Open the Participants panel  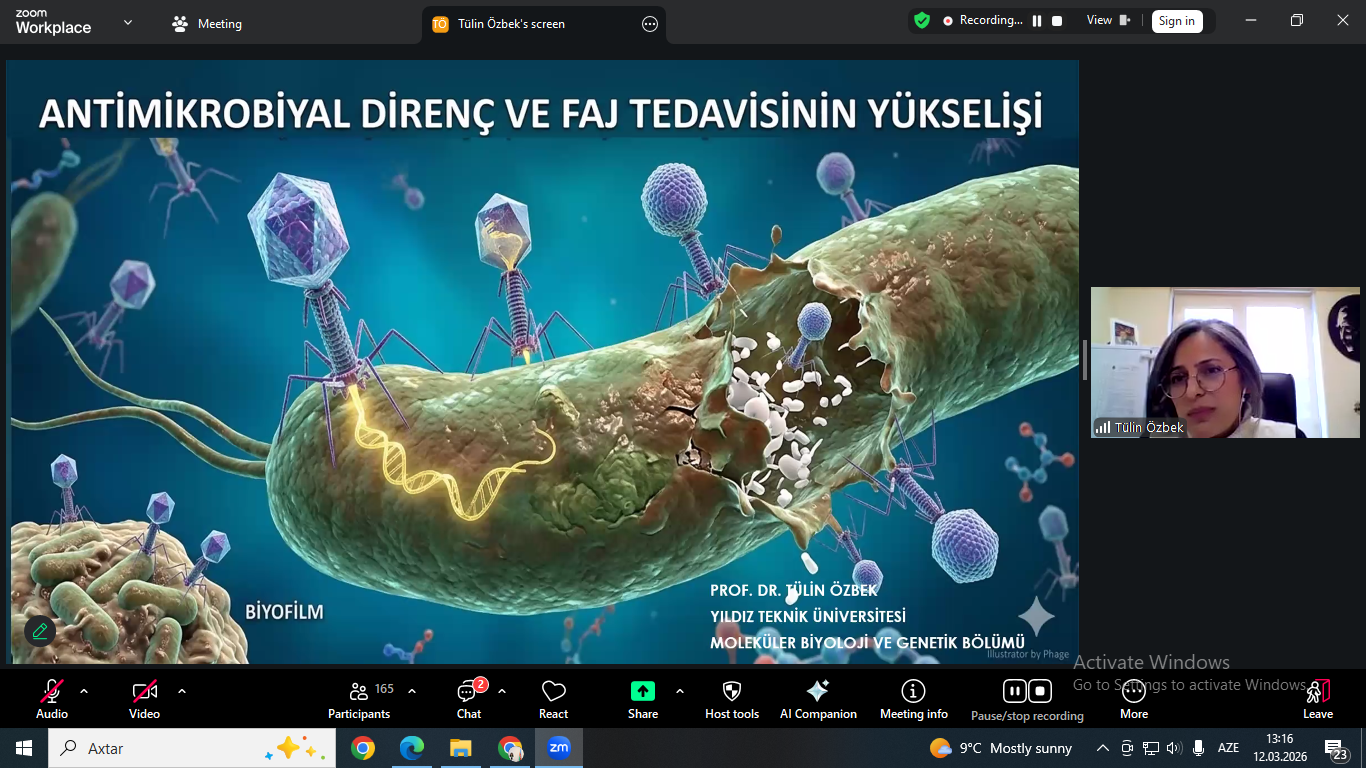coord(359,699)
